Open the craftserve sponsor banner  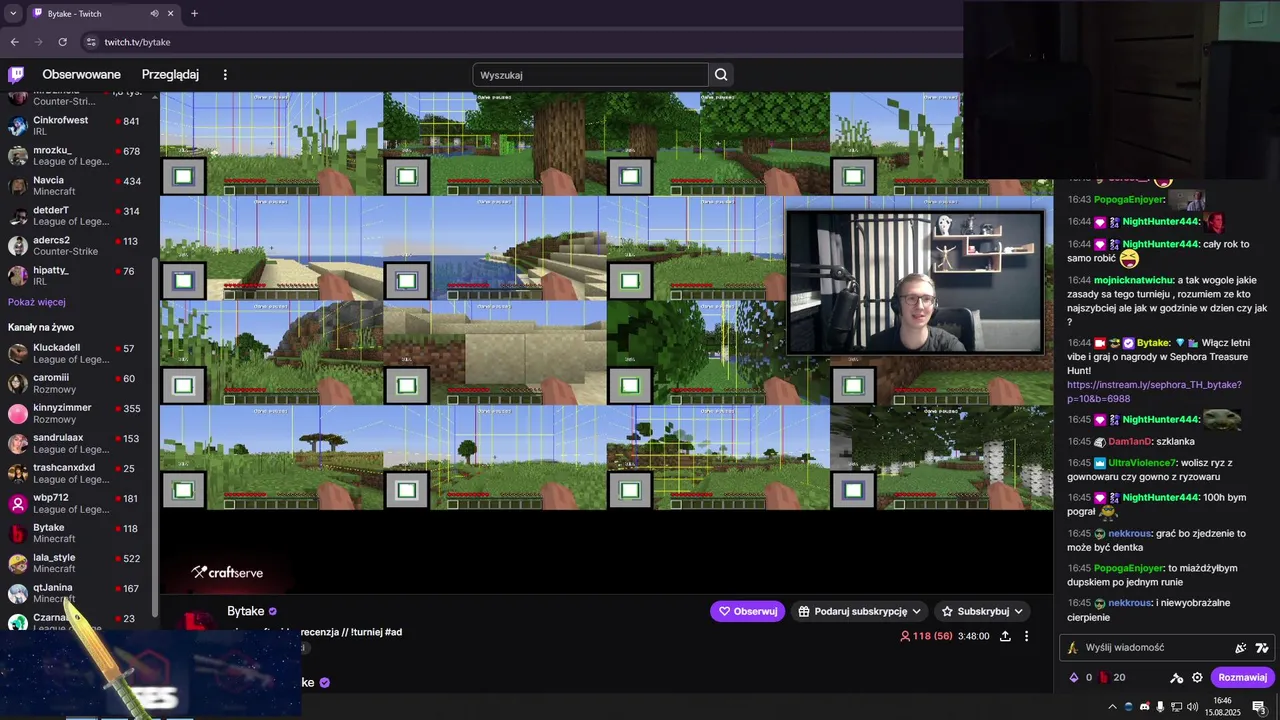(x=228, y=573)
